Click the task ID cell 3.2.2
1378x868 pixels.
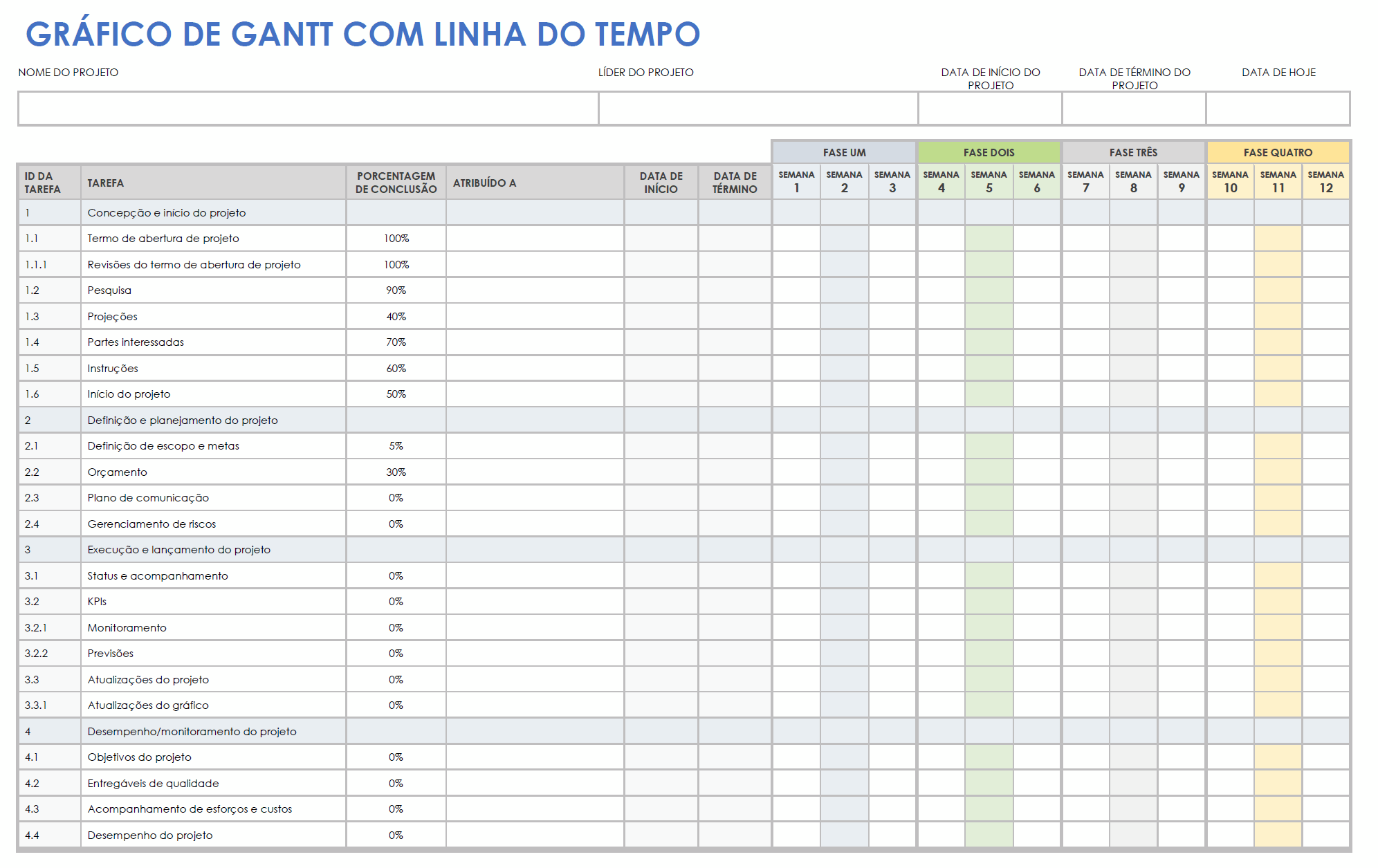click(49, 654)
